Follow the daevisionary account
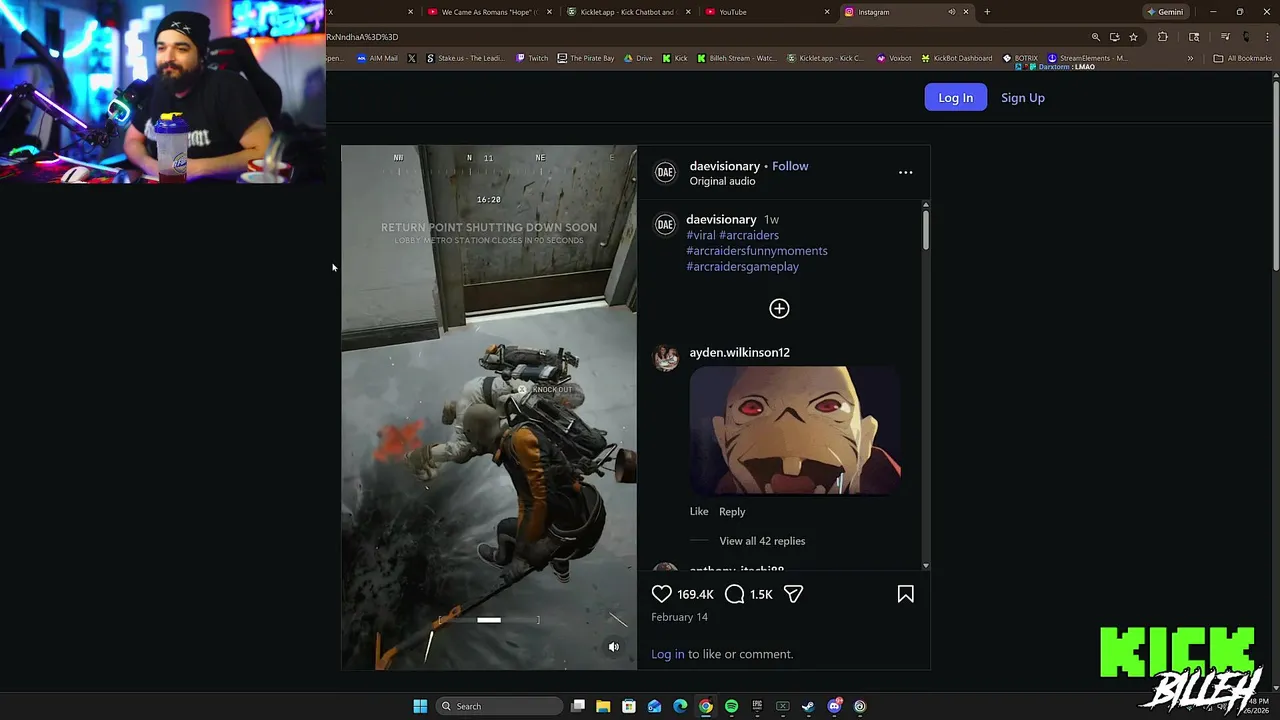 [790, 166]
